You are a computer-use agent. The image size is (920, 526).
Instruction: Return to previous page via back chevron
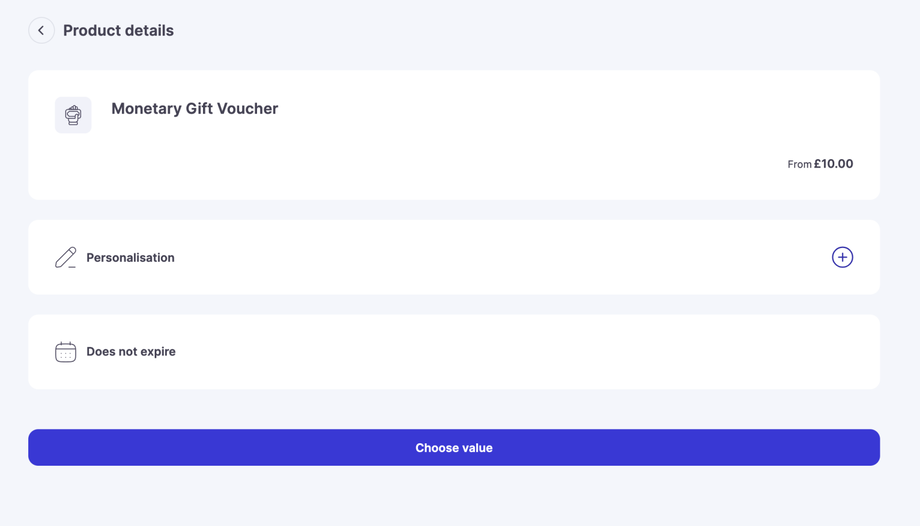(x=41, y=31)
